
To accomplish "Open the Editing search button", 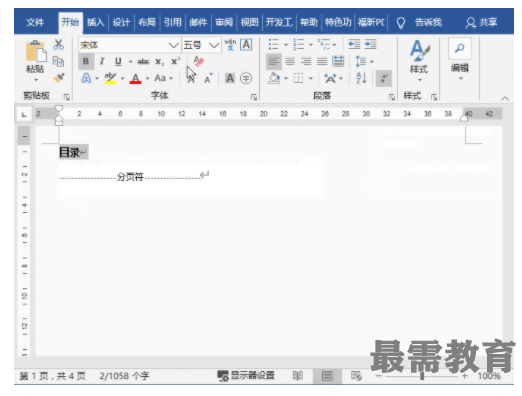I will pyautogui.click(x=460, y=59).
